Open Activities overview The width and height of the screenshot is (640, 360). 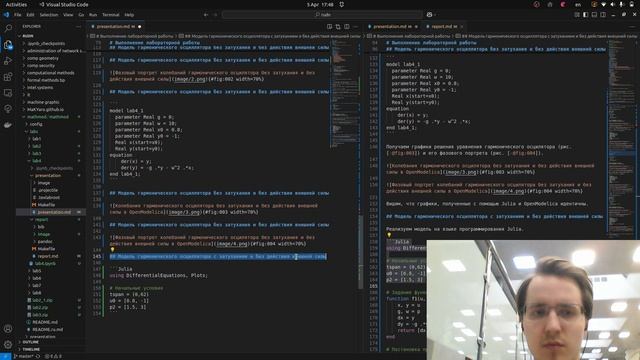[x=16, y=4]
